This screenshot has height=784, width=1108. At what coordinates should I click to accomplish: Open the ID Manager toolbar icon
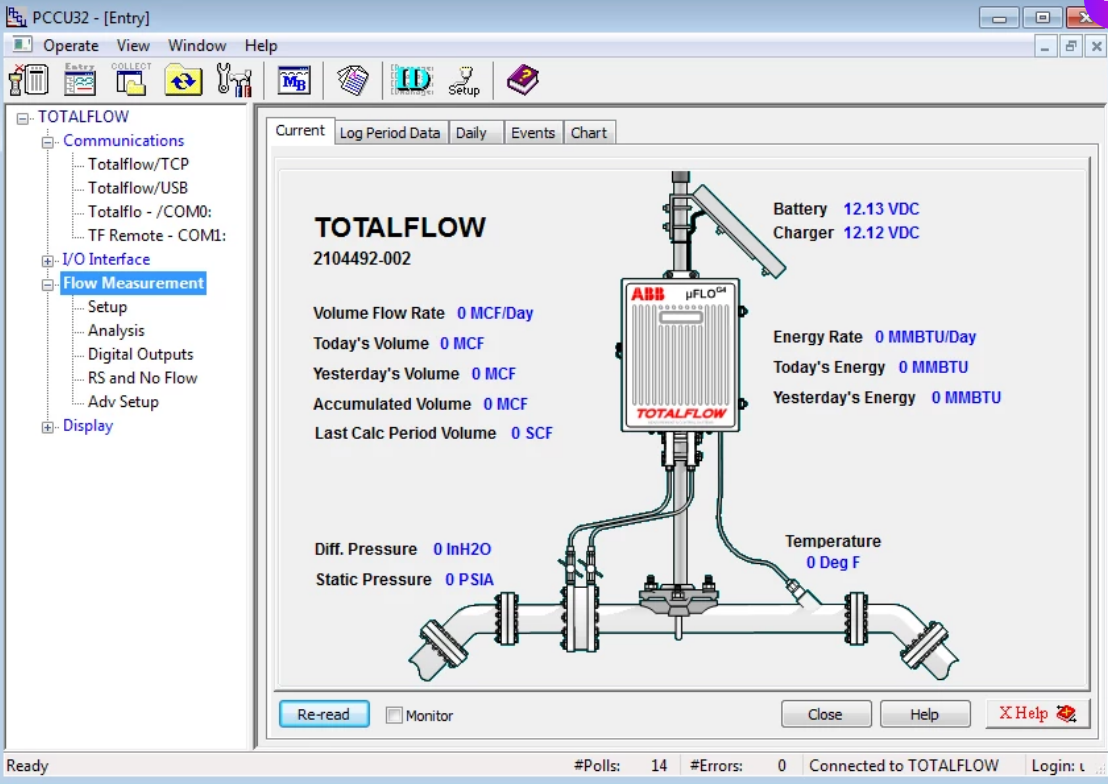click(411, 80)
